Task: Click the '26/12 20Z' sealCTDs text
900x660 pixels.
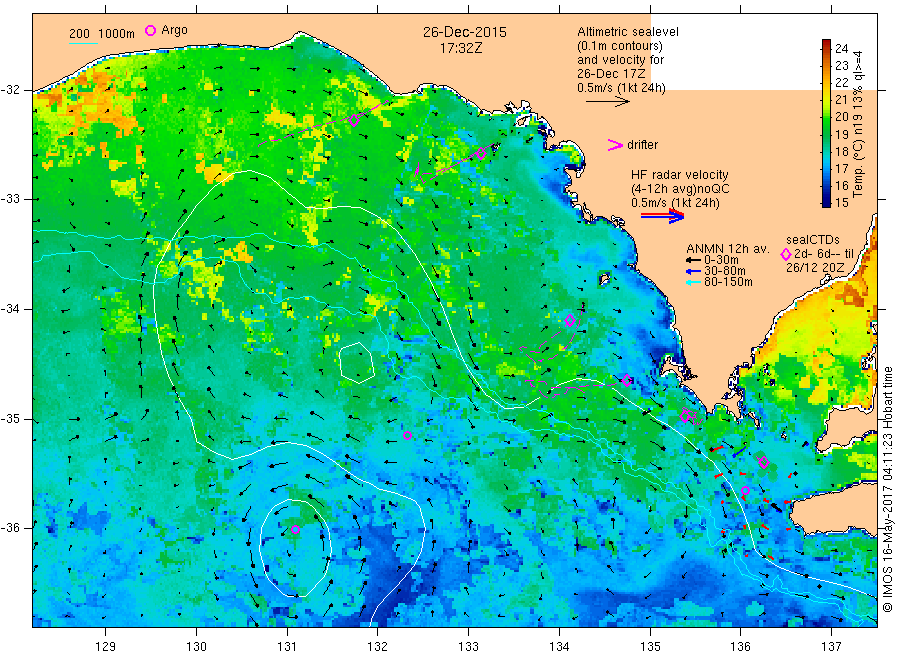Action: click(x=815, y=268)
